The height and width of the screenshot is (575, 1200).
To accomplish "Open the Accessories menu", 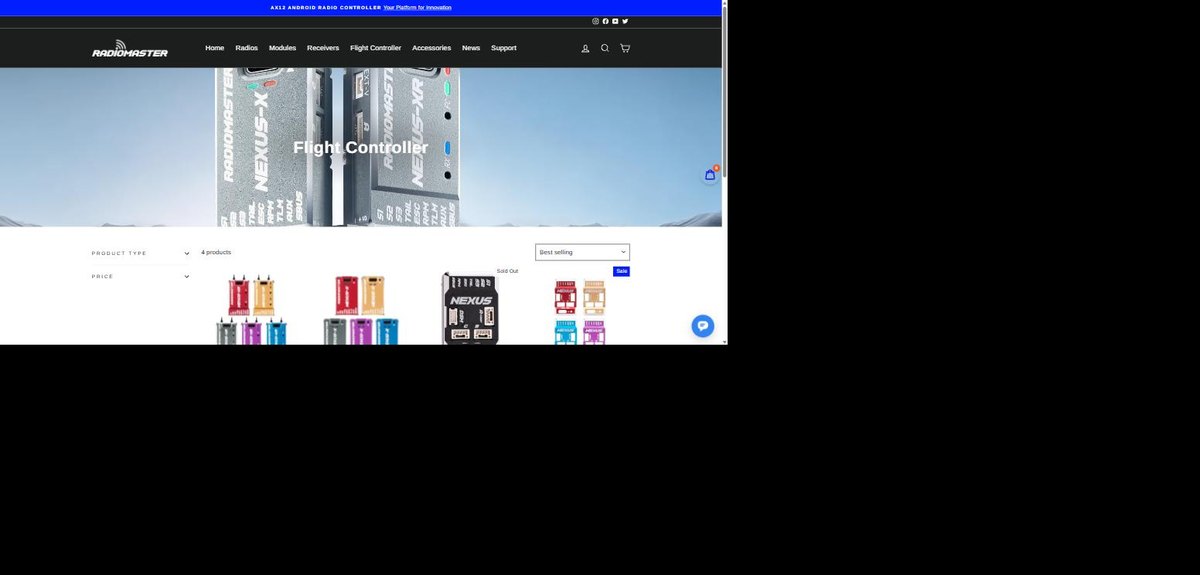I will tap(431, 48).
